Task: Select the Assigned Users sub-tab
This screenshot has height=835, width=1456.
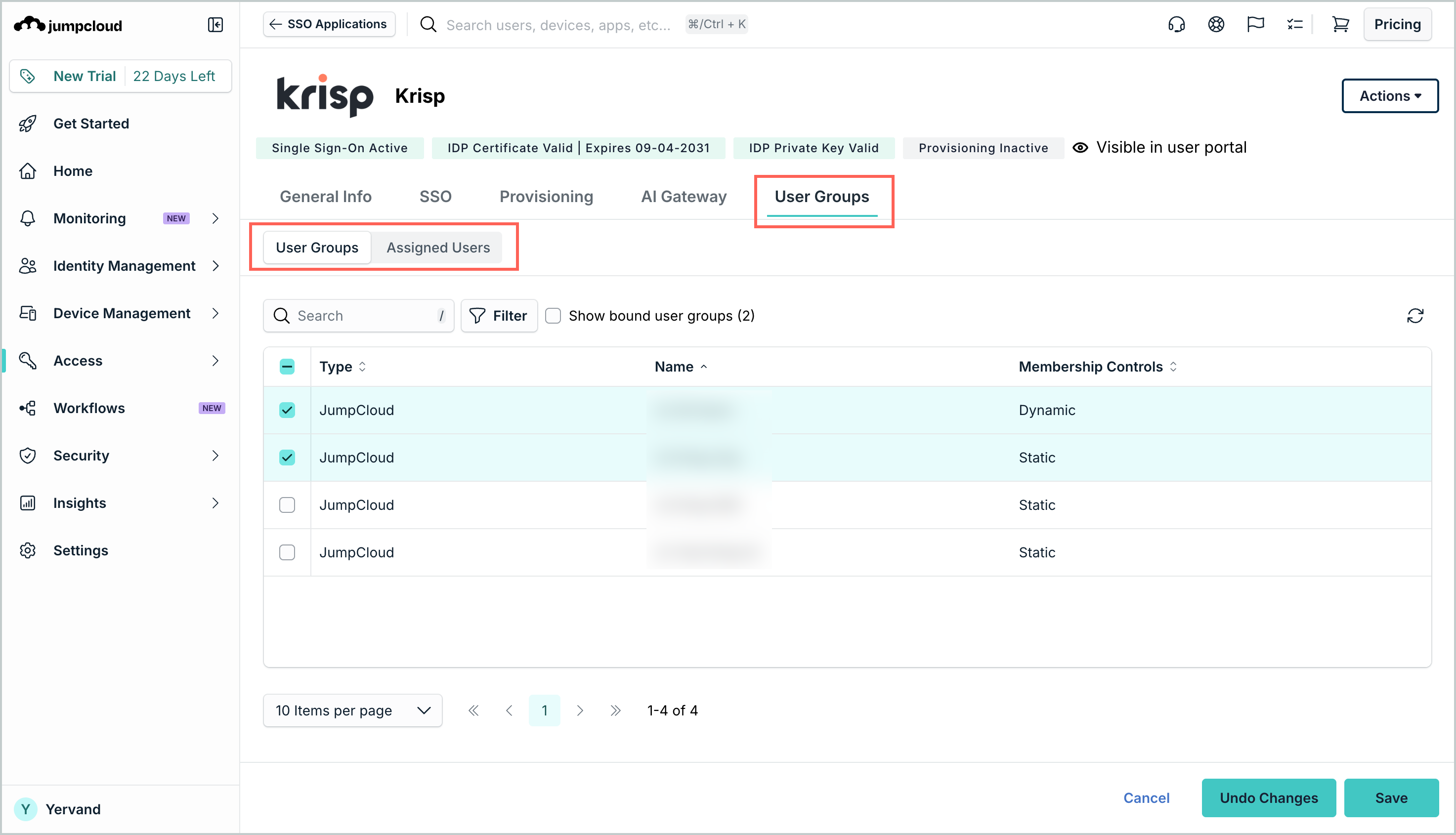Action: coord(438,248)
